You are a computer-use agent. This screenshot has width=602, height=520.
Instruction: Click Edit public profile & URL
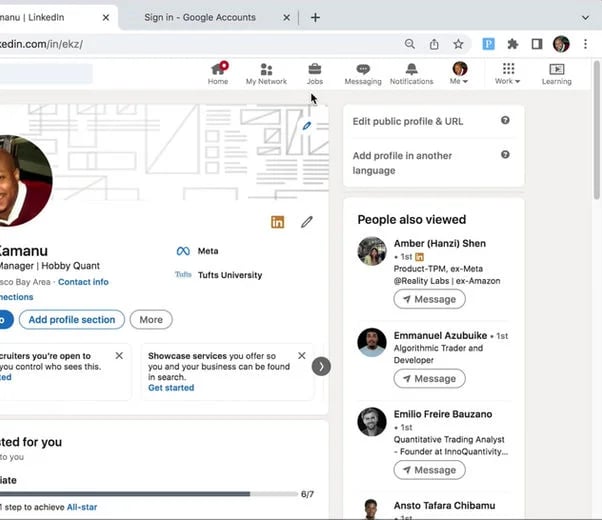(x=408, y=121)
